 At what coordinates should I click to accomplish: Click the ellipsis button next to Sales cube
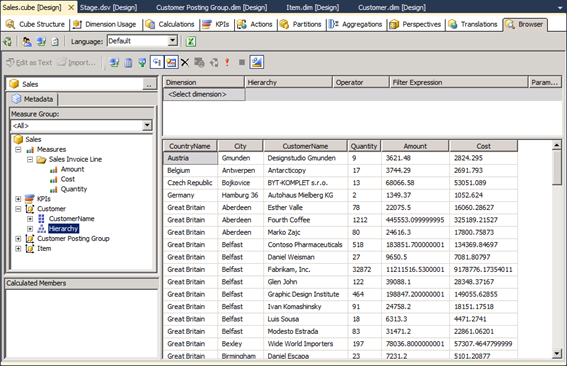click(149, 84)
